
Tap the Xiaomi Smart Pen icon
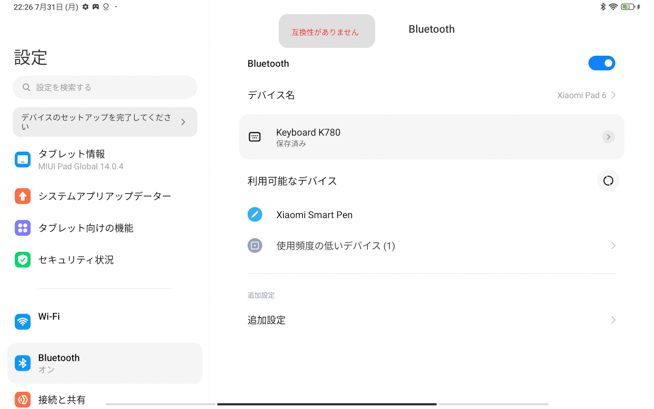[255, 214]
